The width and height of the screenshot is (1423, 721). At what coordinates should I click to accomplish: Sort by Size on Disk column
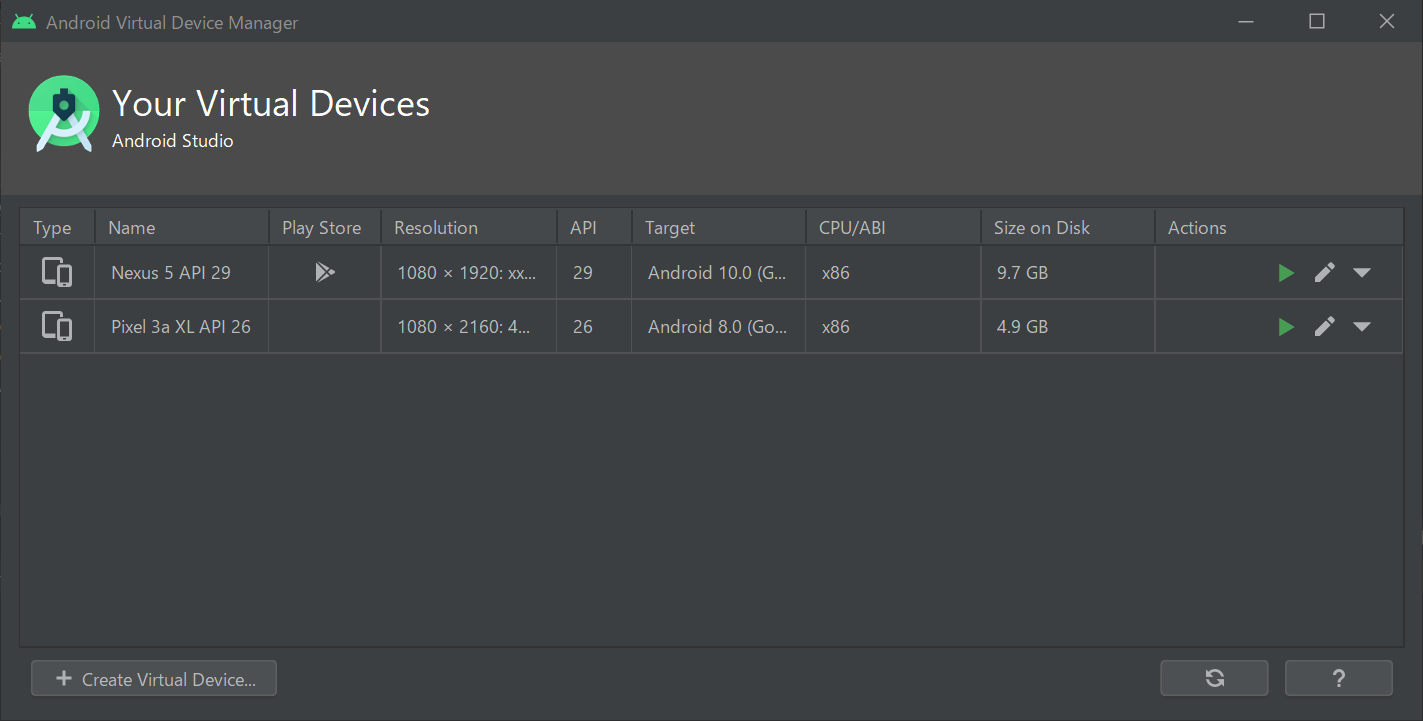(1041, 228)
